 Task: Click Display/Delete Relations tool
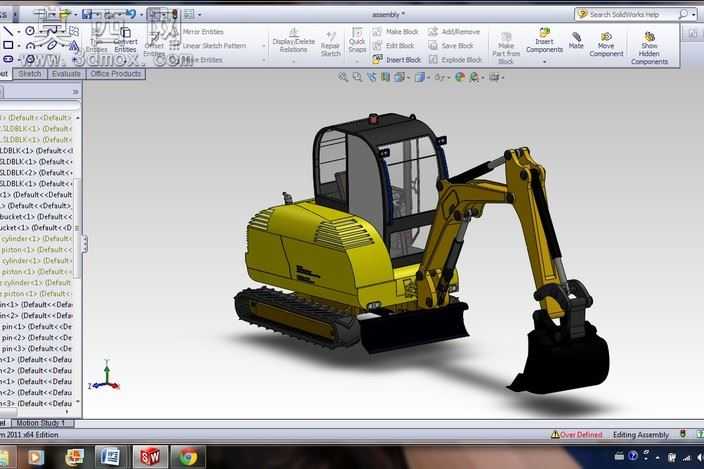click(294, 40)
